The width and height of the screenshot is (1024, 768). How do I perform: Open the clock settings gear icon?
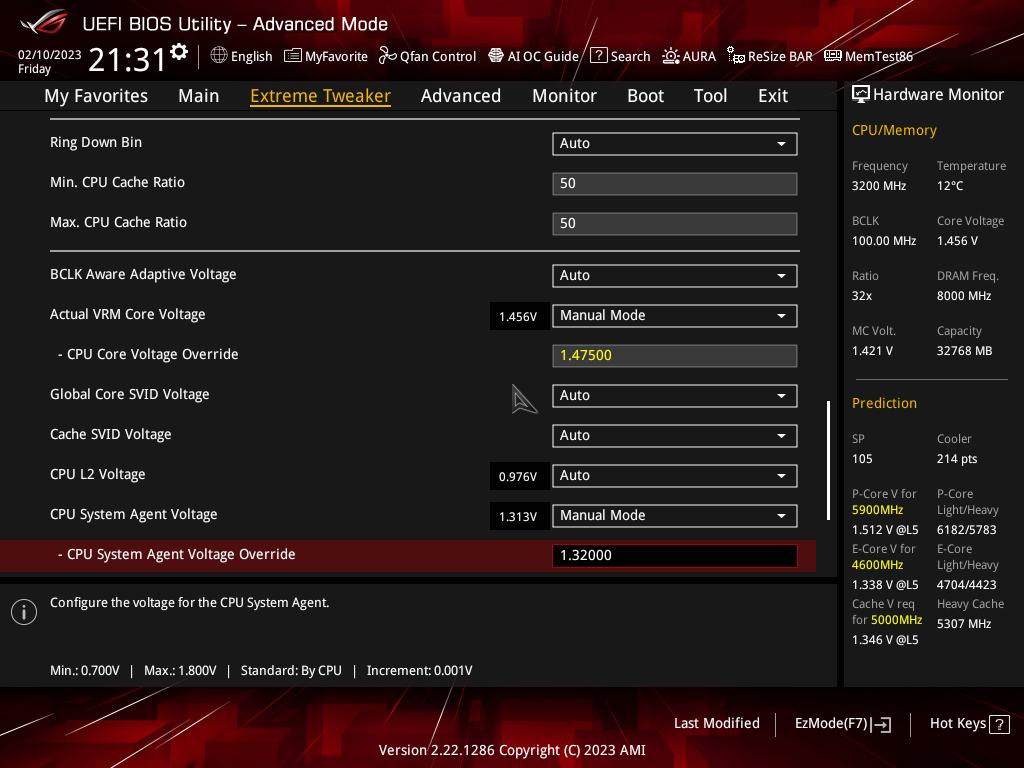click(179, 52)
